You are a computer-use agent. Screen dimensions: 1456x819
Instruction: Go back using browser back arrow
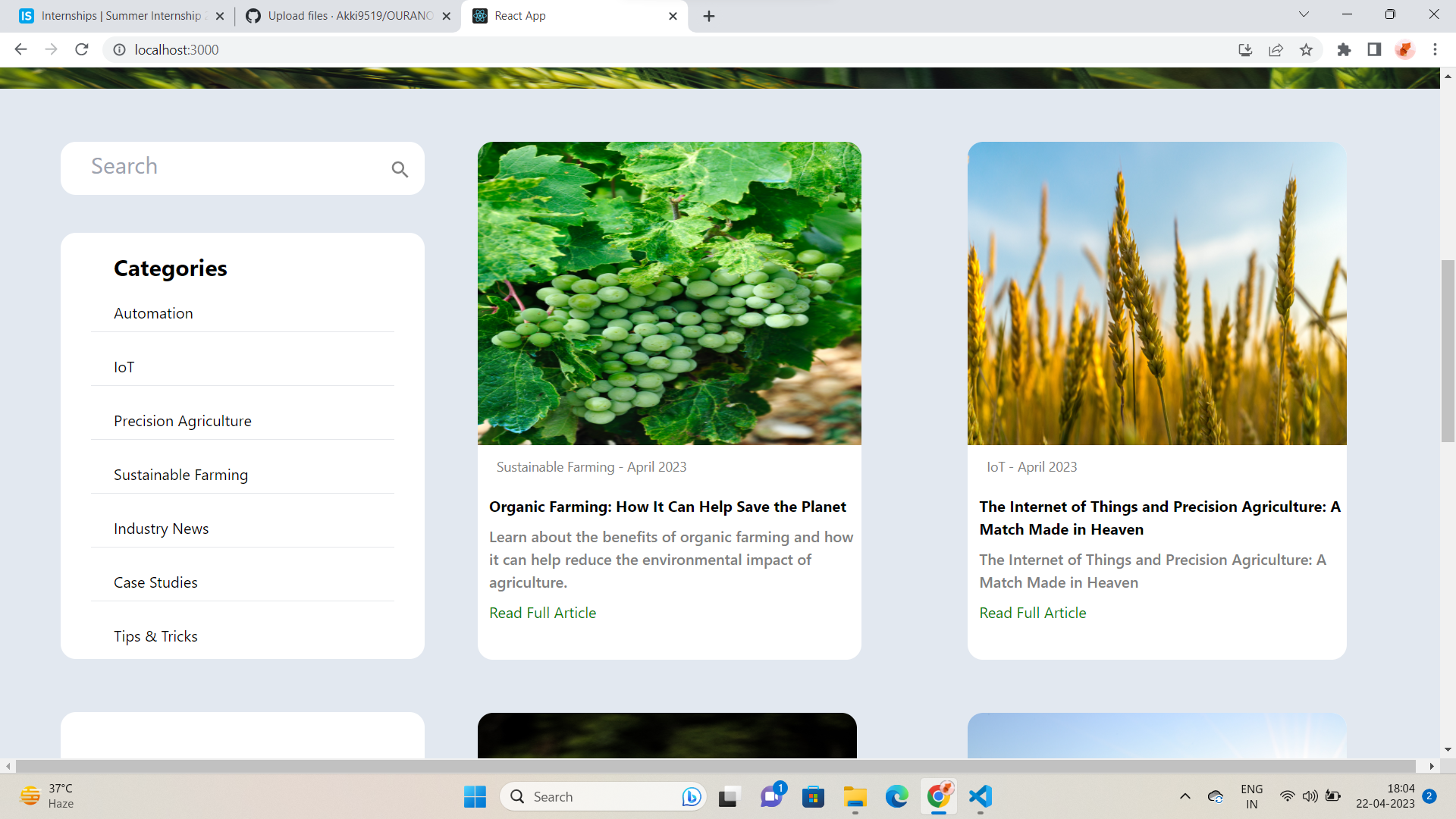click(x=20, y=49)
